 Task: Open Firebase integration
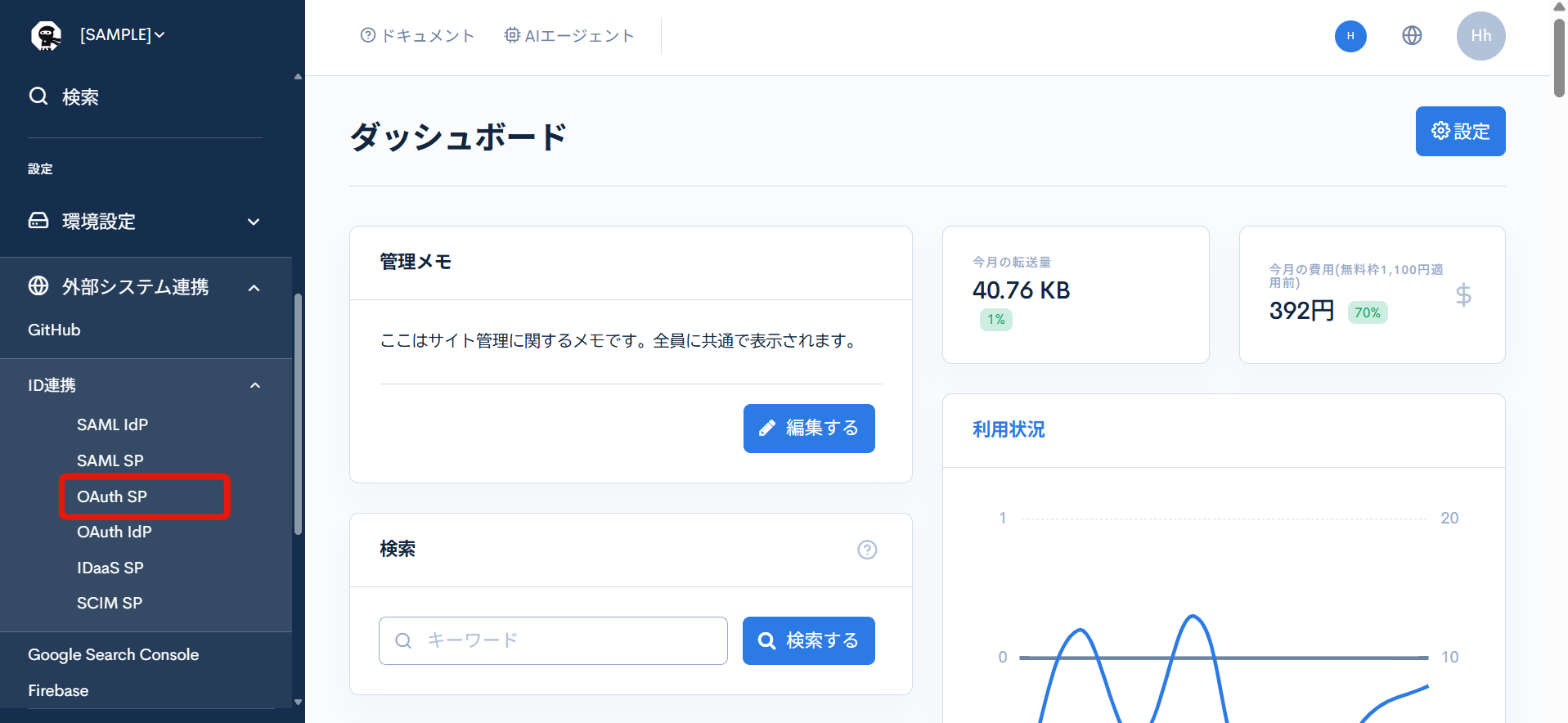(x=58, y=691)
